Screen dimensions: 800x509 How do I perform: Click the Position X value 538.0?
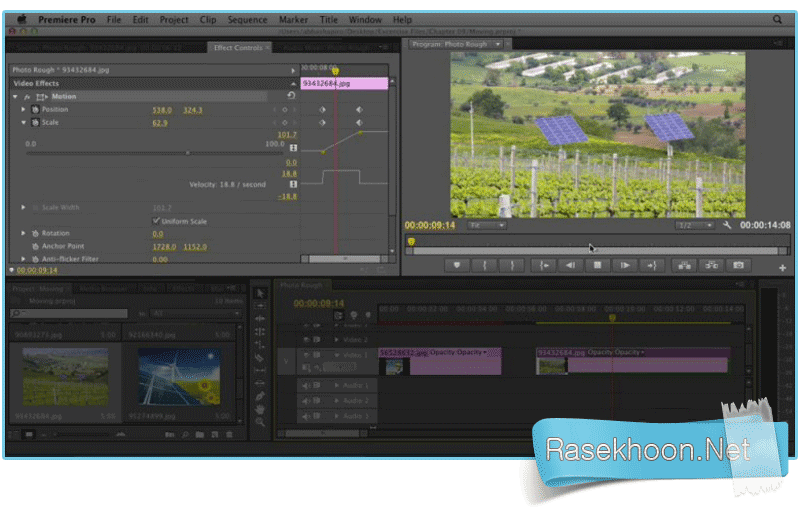pyautogui.click(x=162, y=110)
